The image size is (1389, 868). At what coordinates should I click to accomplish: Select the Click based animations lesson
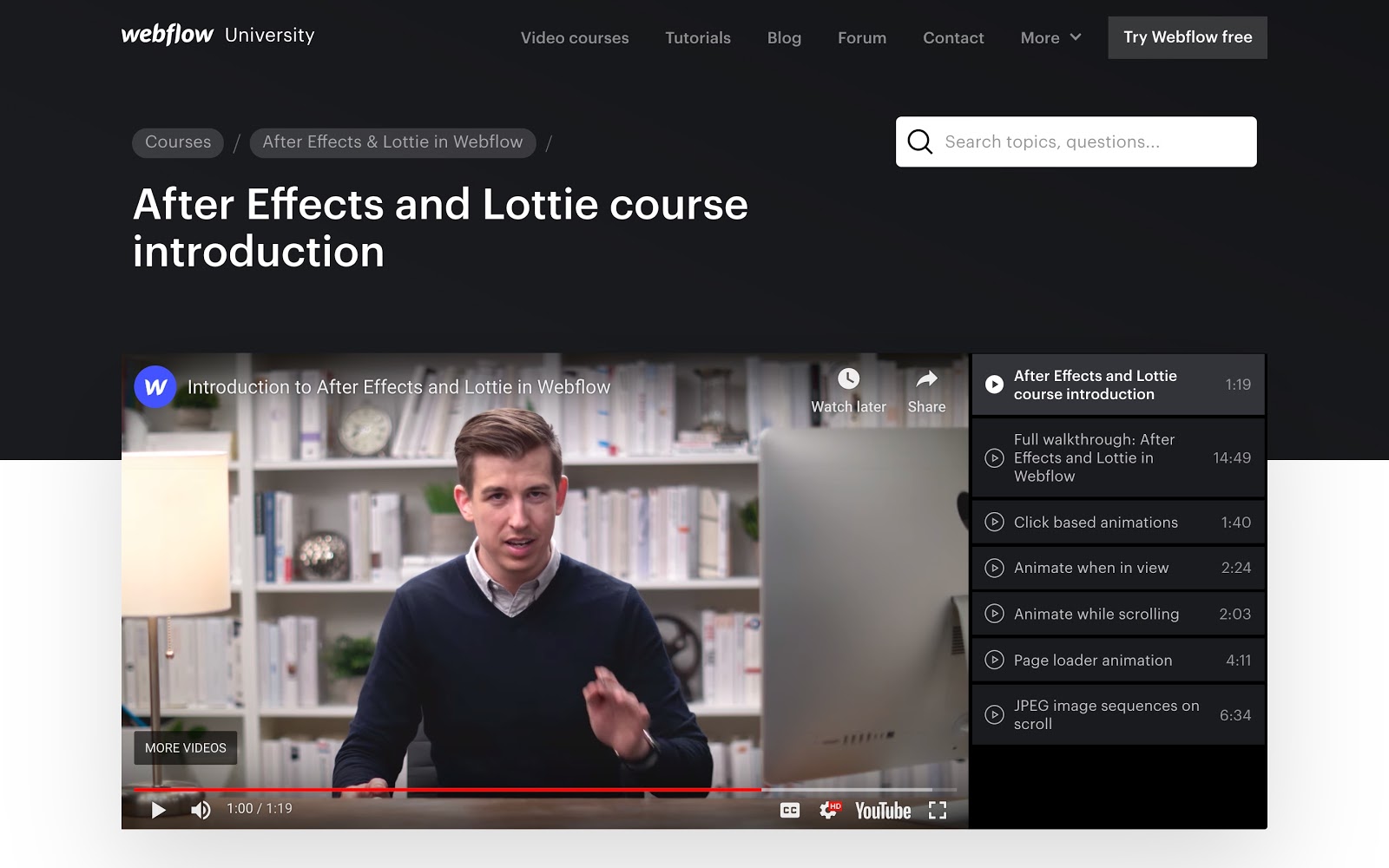1118,523
